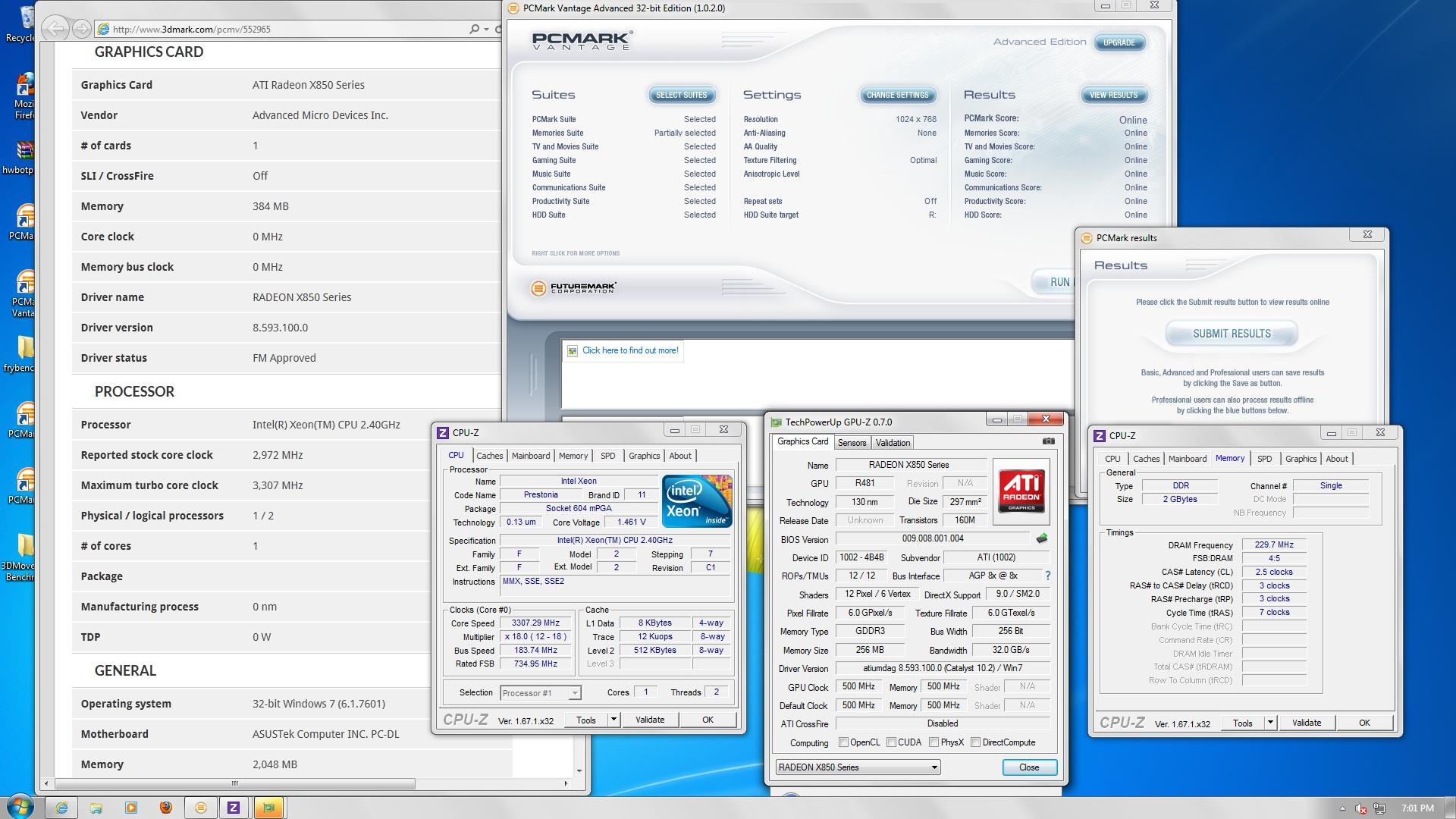This screenshot has width=1456, height=819.
Task: Open the Caches tab in left CPU-Z window
Action: [490, 456]
